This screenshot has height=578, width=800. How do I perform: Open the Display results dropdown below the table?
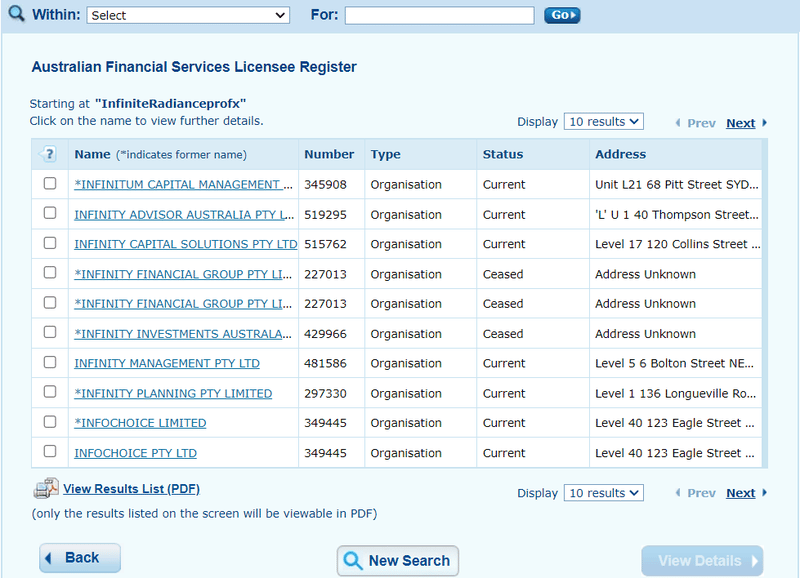tap(604, 493)
